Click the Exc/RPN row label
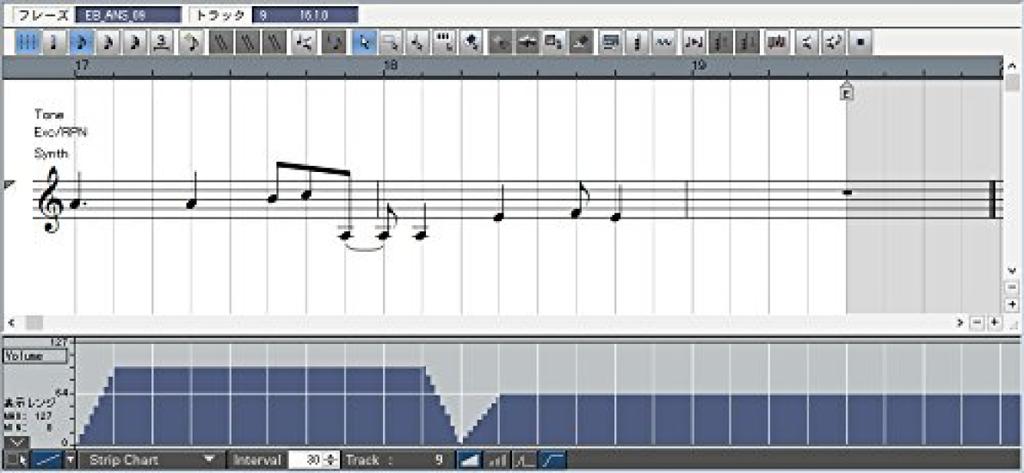Viewport: 1024px width, 473px height. pos(61,133)
